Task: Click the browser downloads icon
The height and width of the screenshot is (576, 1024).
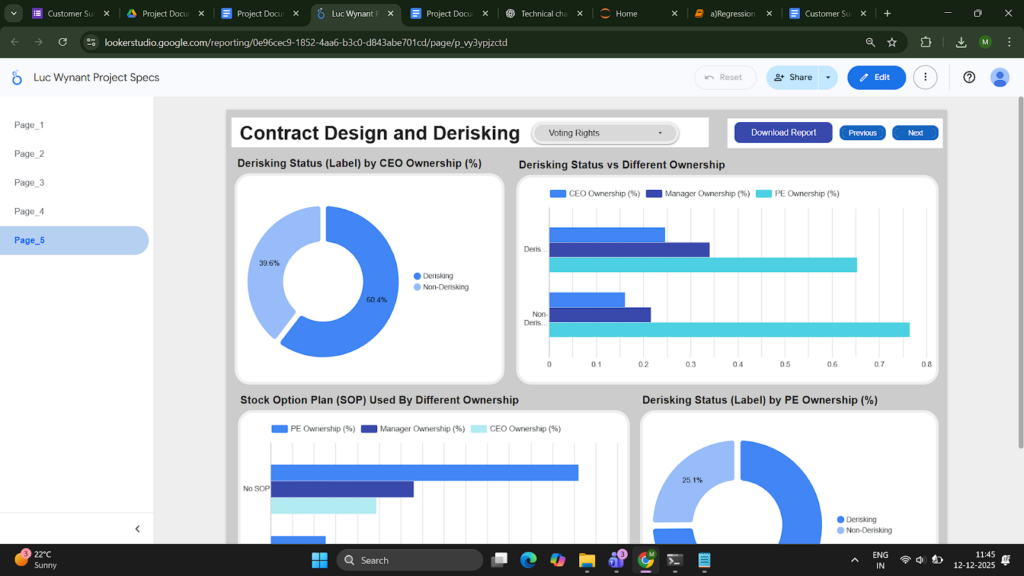Action: (961, 43)
